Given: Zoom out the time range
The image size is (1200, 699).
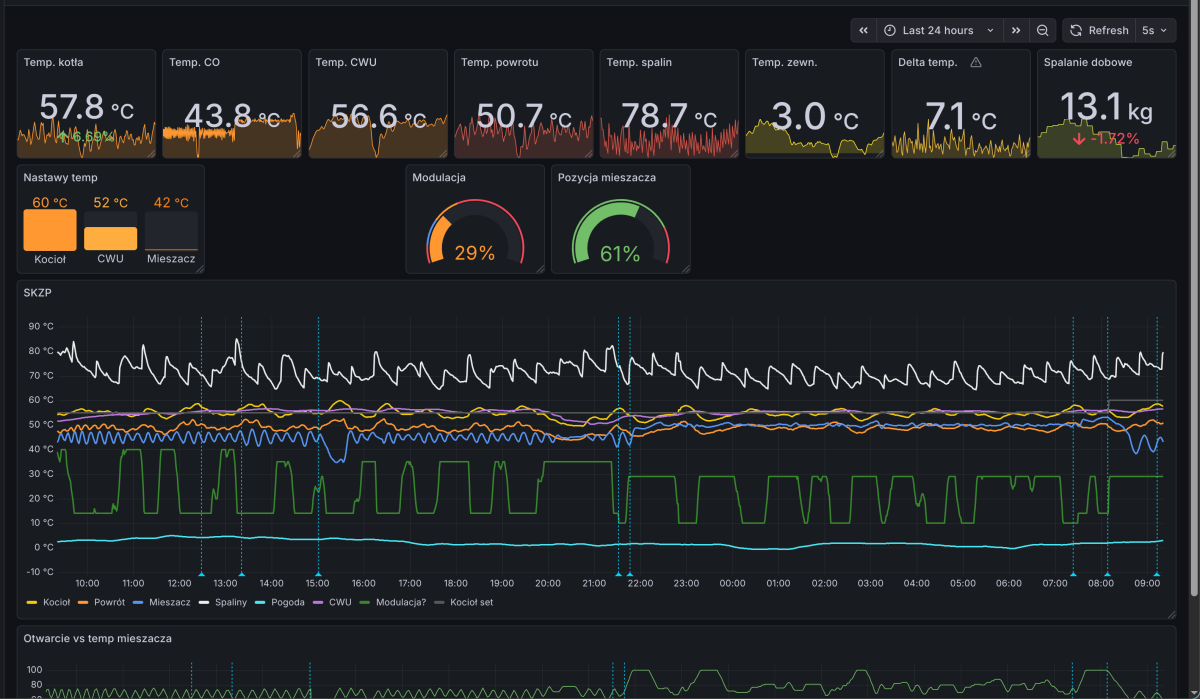Looking at the screenshot, I should 1042,31.
